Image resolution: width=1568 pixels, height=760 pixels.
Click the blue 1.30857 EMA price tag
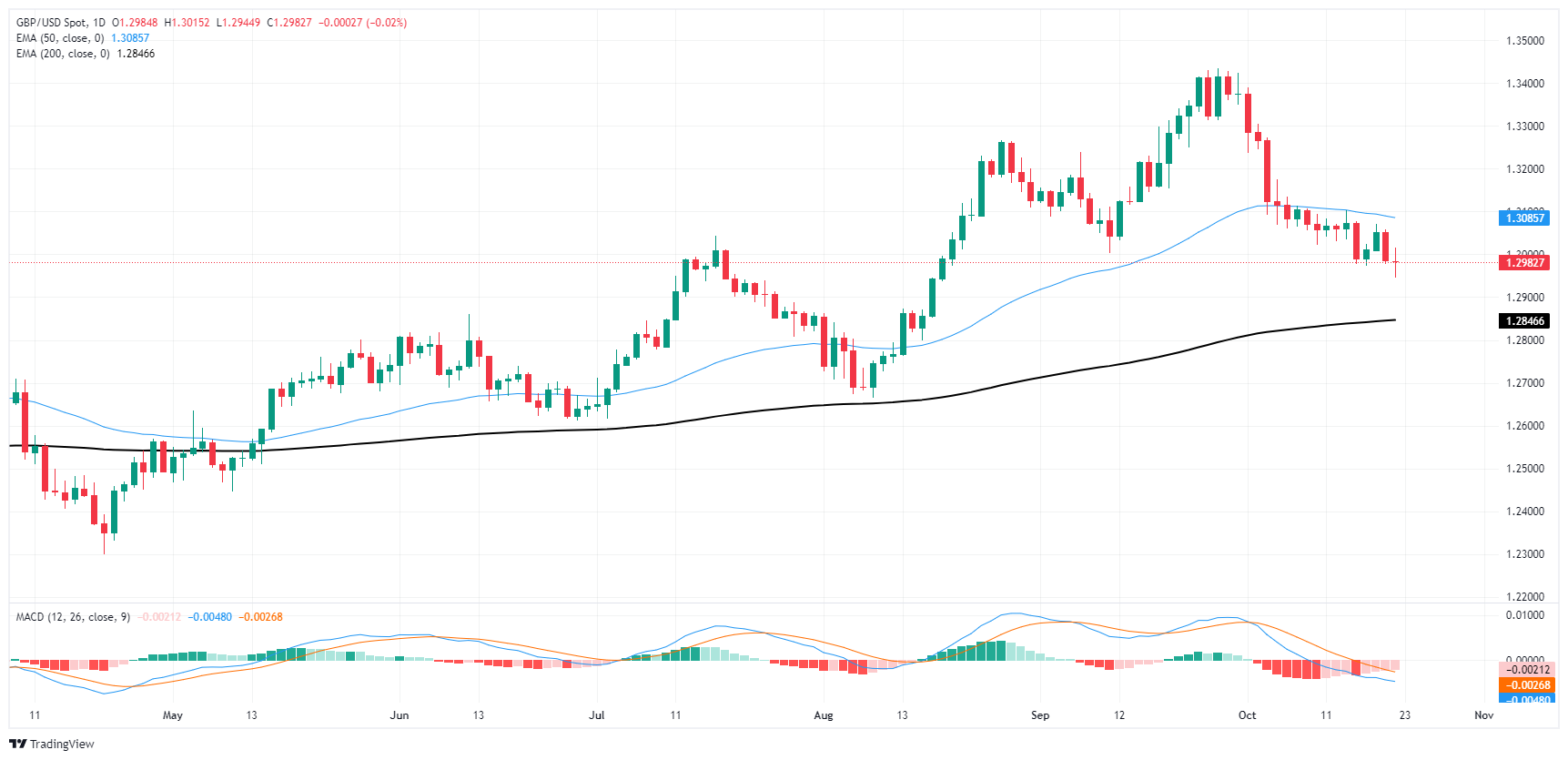(x=1523, y=218)
